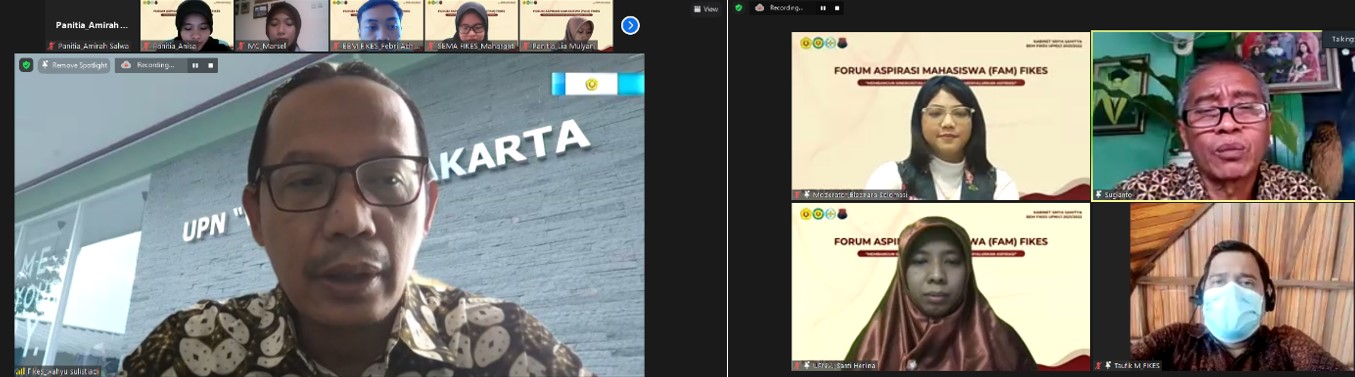The height and width of the screenshot is (377, 1355).
Task: Click the muted mic icon beside MC_Marsel
Action: point(240,46)
